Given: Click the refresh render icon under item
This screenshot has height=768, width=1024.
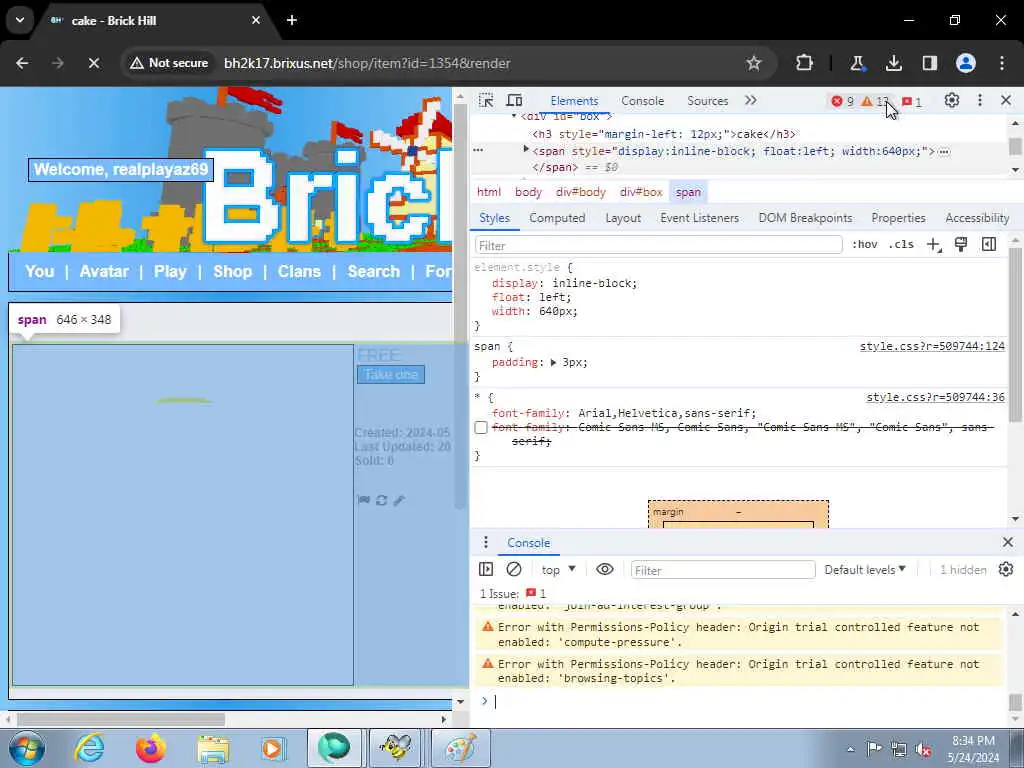Looking at the screenshot, I should 381,500.
